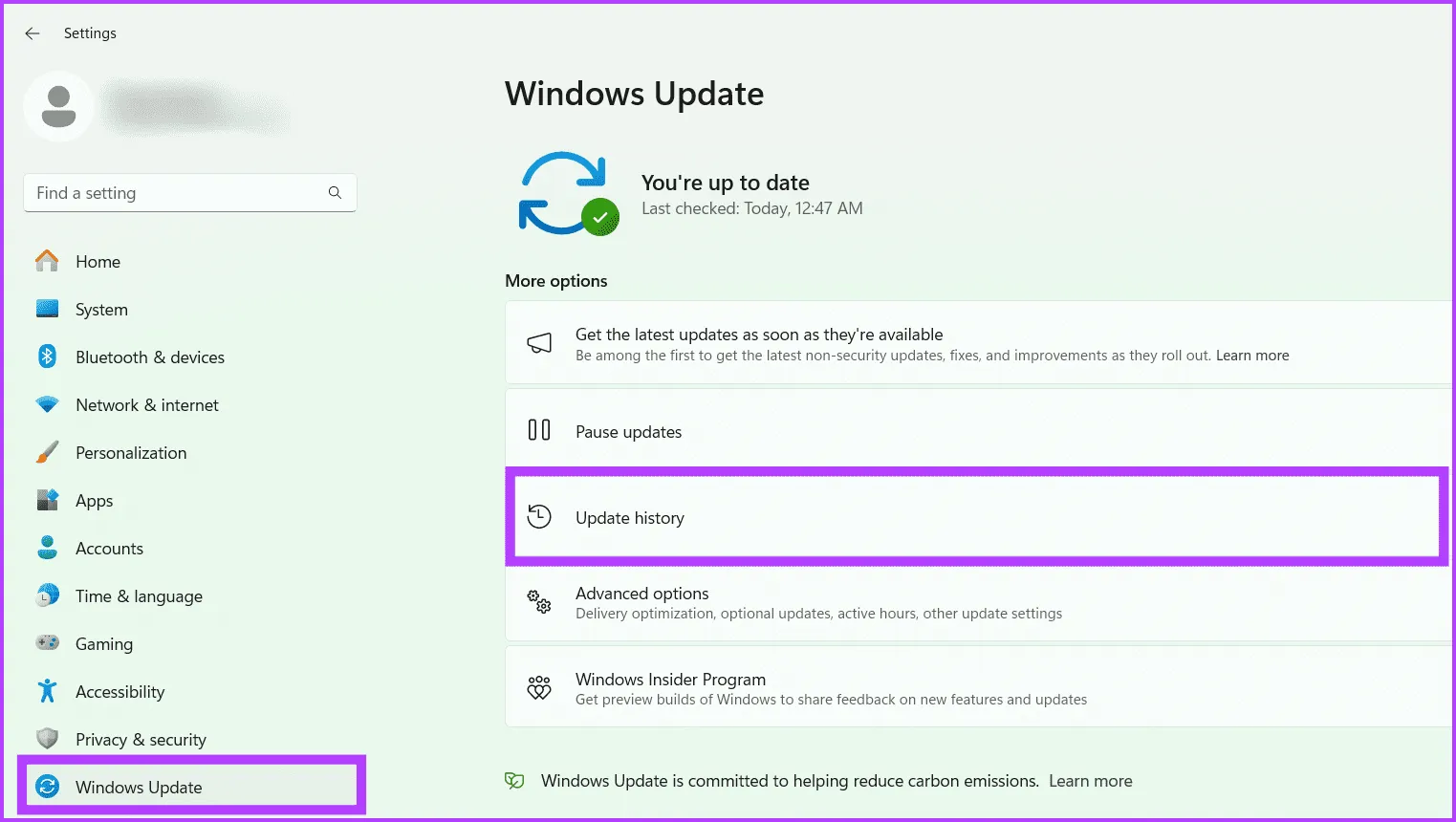The width and height of the screenshot is (1456, 822).
Task: Click the Update history clock icon
Action: [539, 516]
